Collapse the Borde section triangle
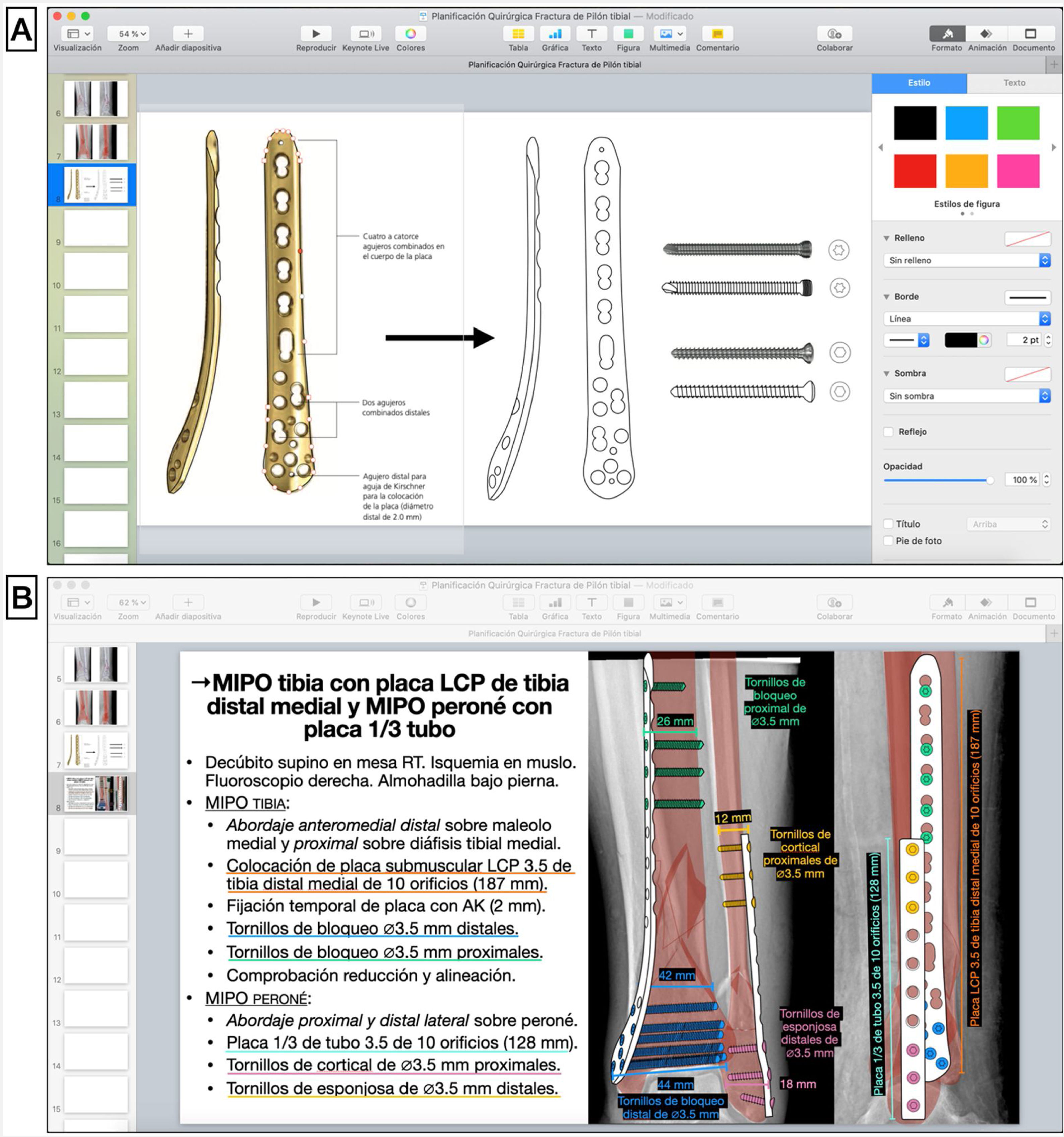The height and width of the screenshot is (1137, 1064). coord(887,297)
